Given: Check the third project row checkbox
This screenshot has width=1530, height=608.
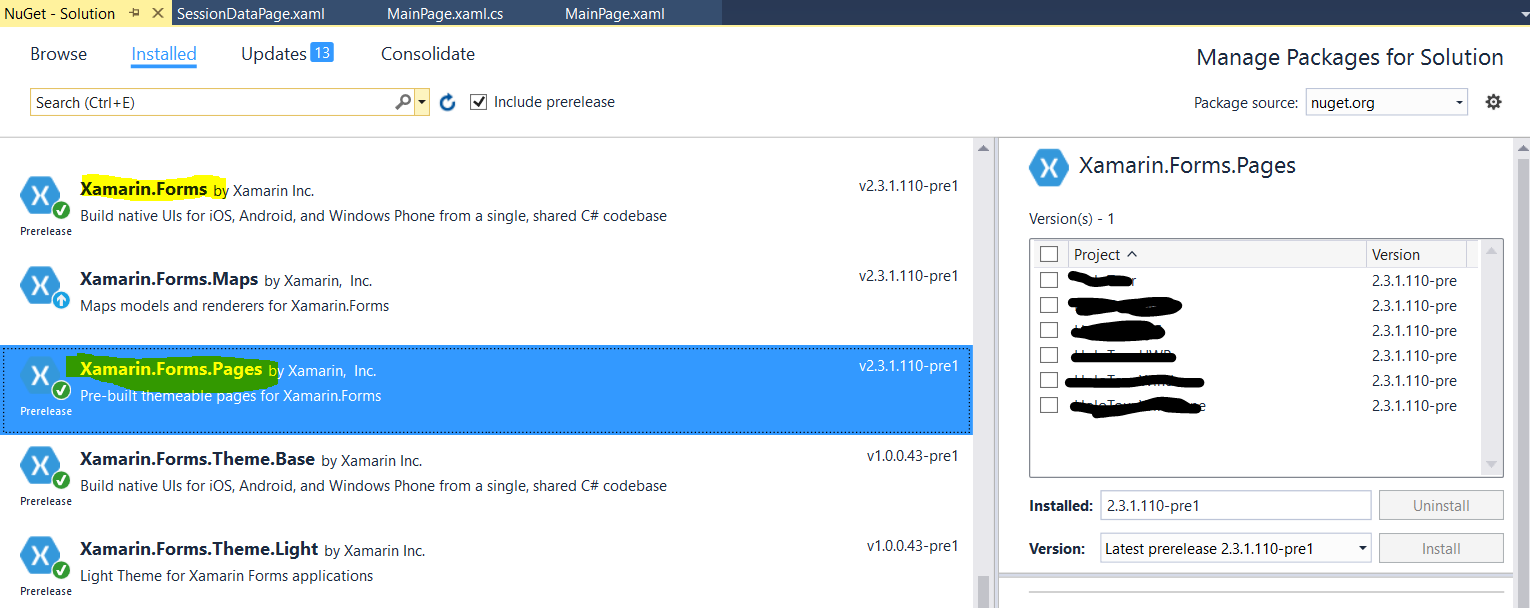Looking at the screenshot, I should pyautogui.click(x=1048, y=330).
